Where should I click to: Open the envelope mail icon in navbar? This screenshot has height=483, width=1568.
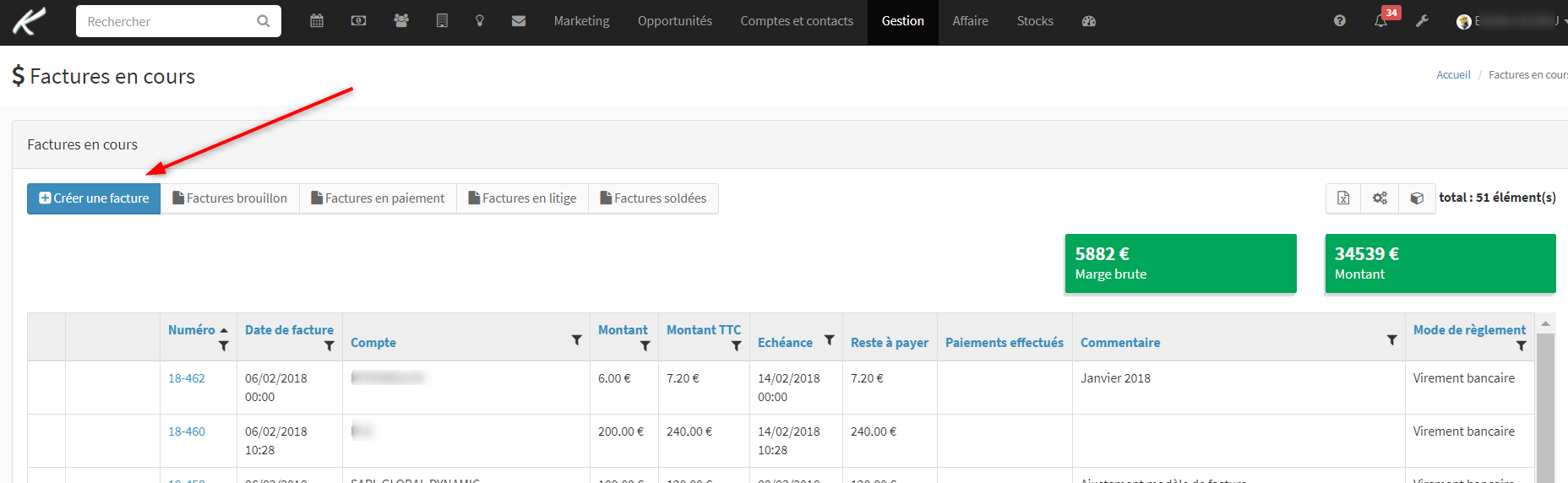coord(519,21)
